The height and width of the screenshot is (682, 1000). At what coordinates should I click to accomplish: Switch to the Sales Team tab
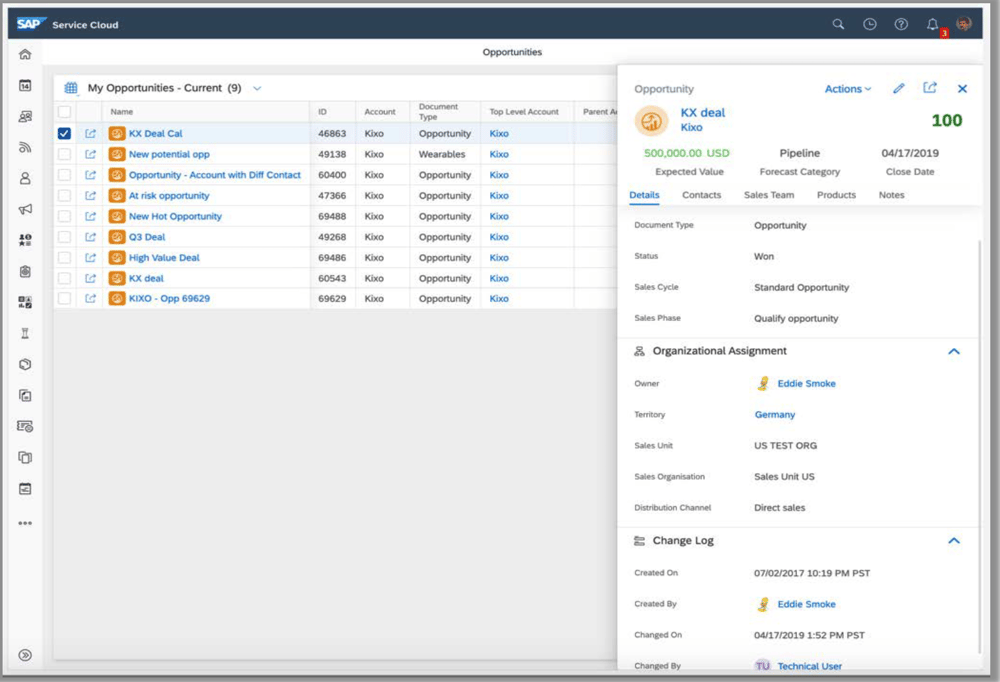(x=769, y=195)
